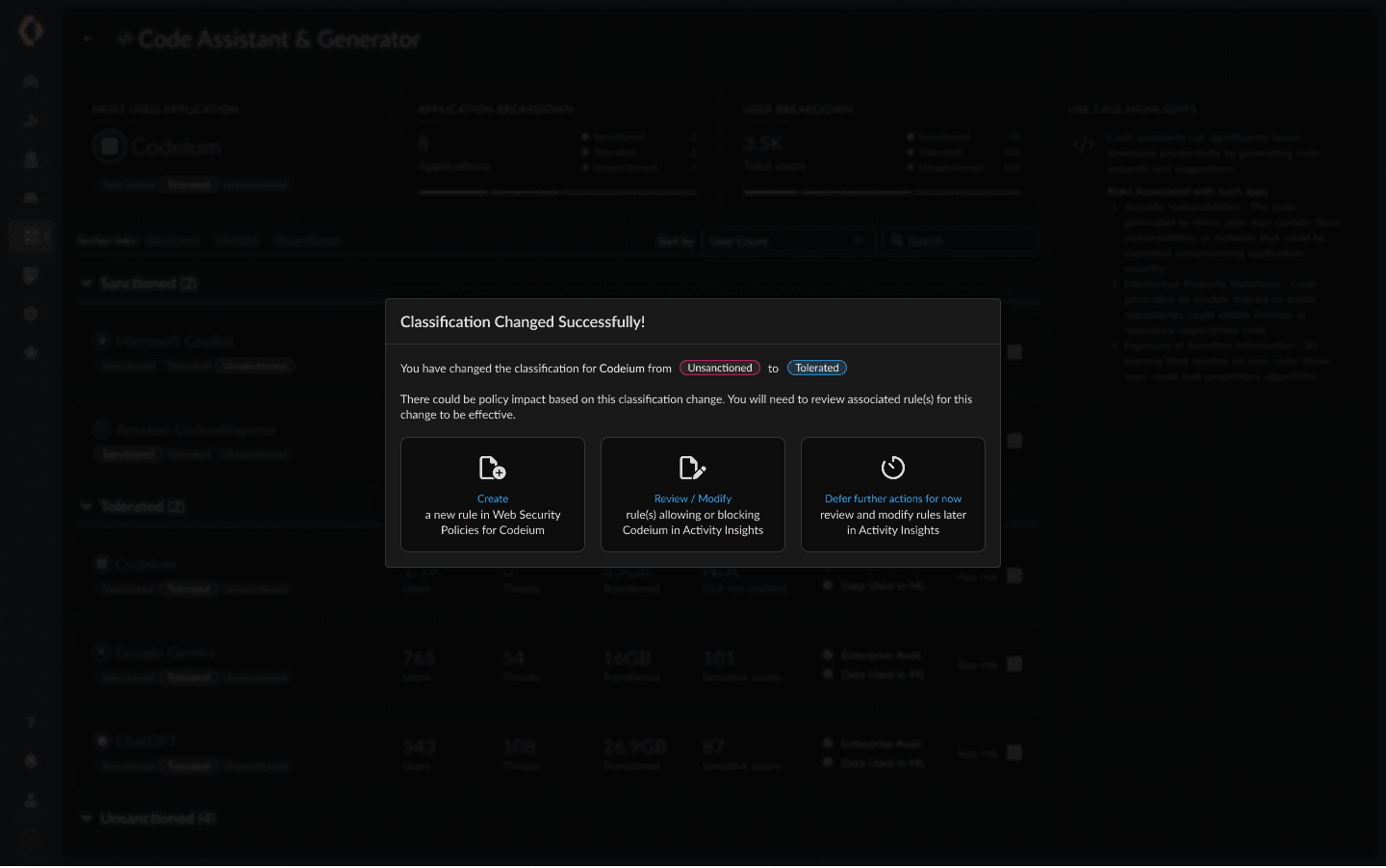Screen dimensions: 1386x868
Task: Click the ChatGPT app name
Action: tap(145, 741)
